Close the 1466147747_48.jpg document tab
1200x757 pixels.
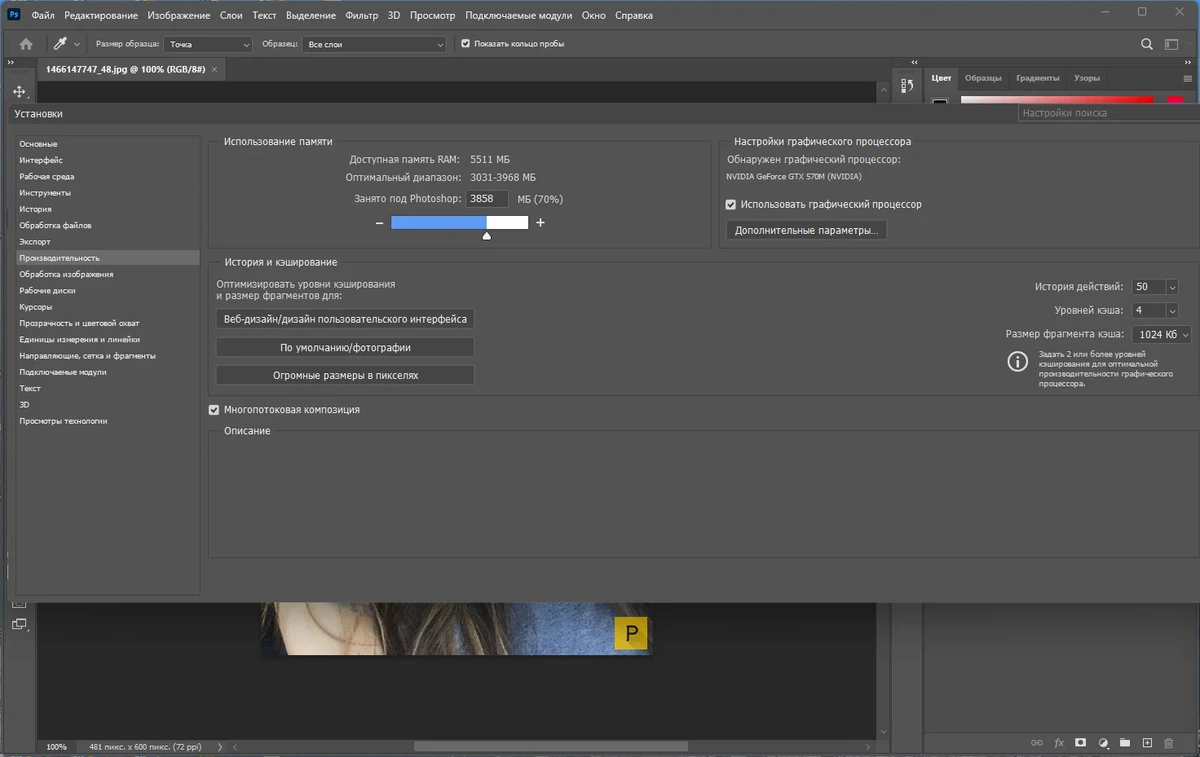tap(216, 70)
